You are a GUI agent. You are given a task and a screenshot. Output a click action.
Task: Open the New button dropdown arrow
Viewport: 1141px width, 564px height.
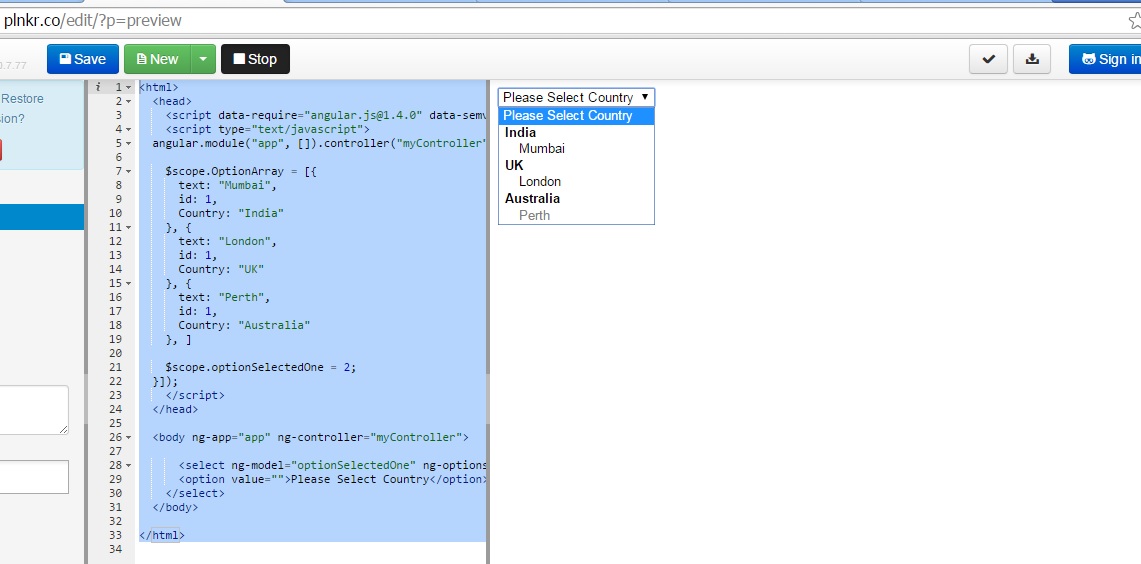point(203,59)
